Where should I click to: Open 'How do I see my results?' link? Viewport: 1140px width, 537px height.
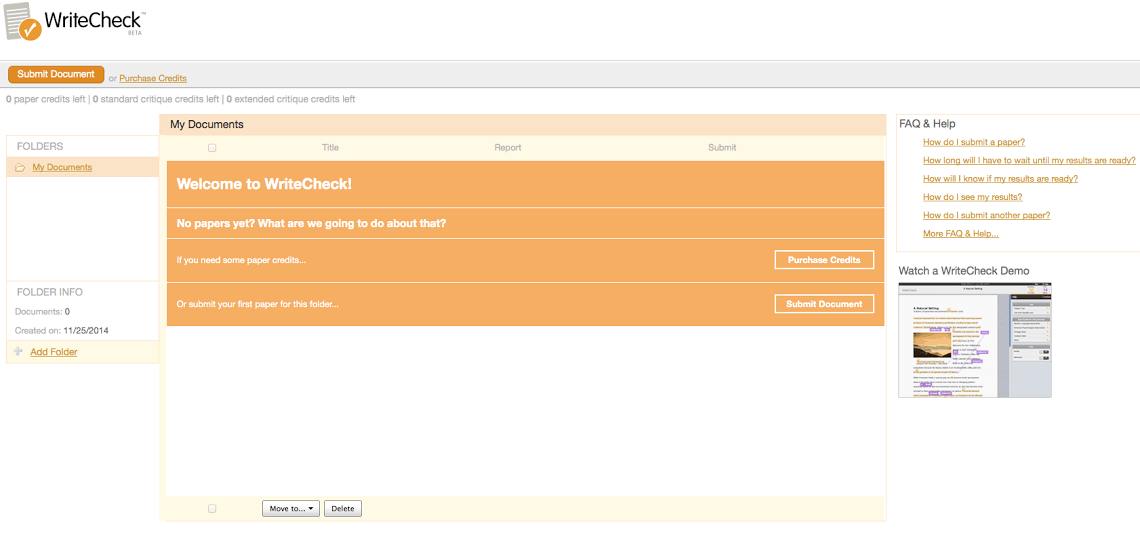[x=973, y=197]
